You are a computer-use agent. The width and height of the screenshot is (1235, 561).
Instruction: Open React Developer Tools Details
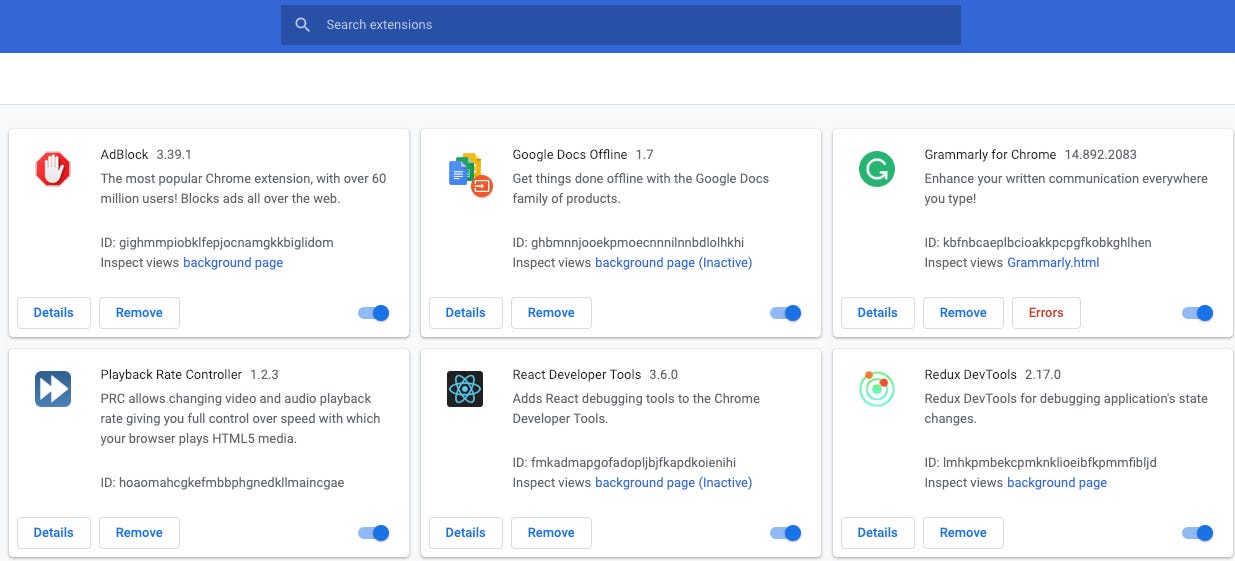[466, 533]
